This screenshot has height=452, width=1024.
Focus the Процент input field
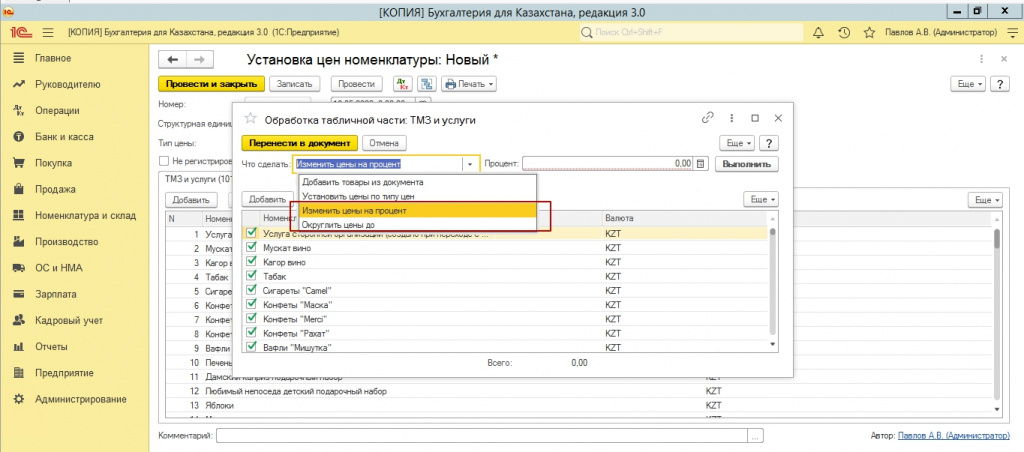[x=608, y=164]
